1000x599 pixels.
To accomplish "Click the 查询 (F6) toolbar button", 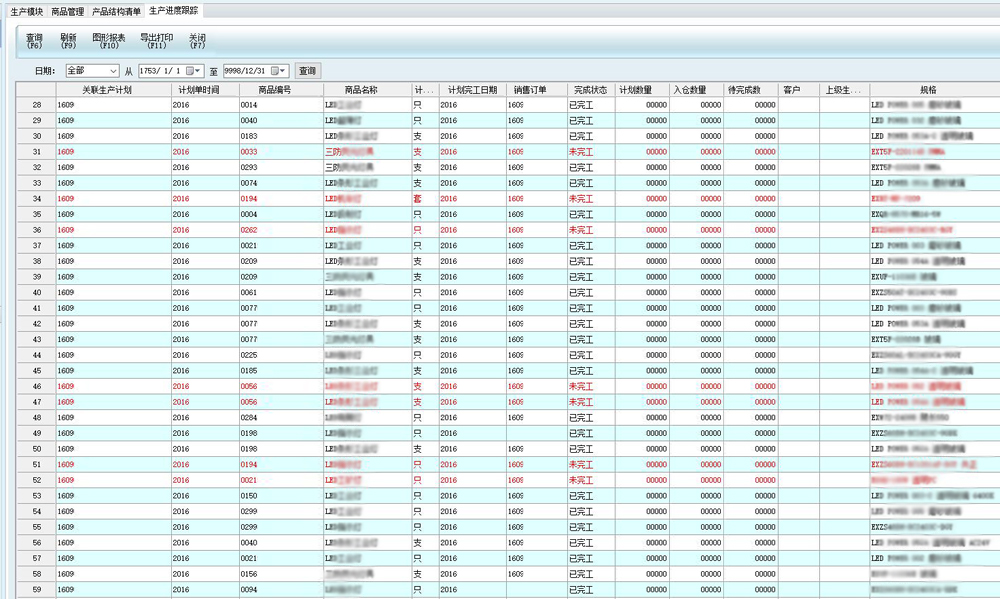I will click(x=34, y=41).
